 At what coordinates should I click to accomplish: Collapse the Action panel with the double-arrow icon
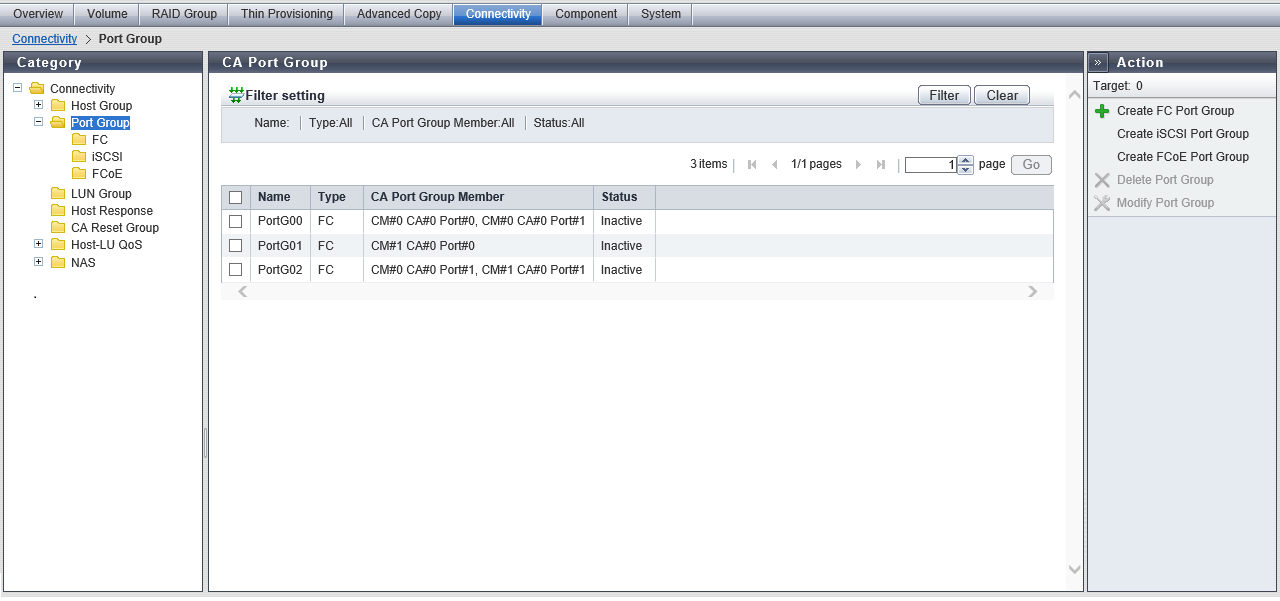1098,62
